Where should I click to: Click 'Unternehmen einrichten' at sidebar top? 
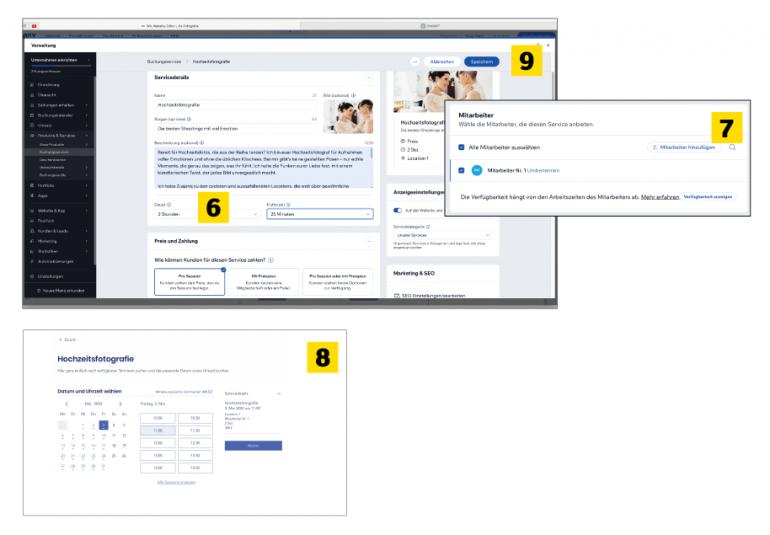point(54,60)
